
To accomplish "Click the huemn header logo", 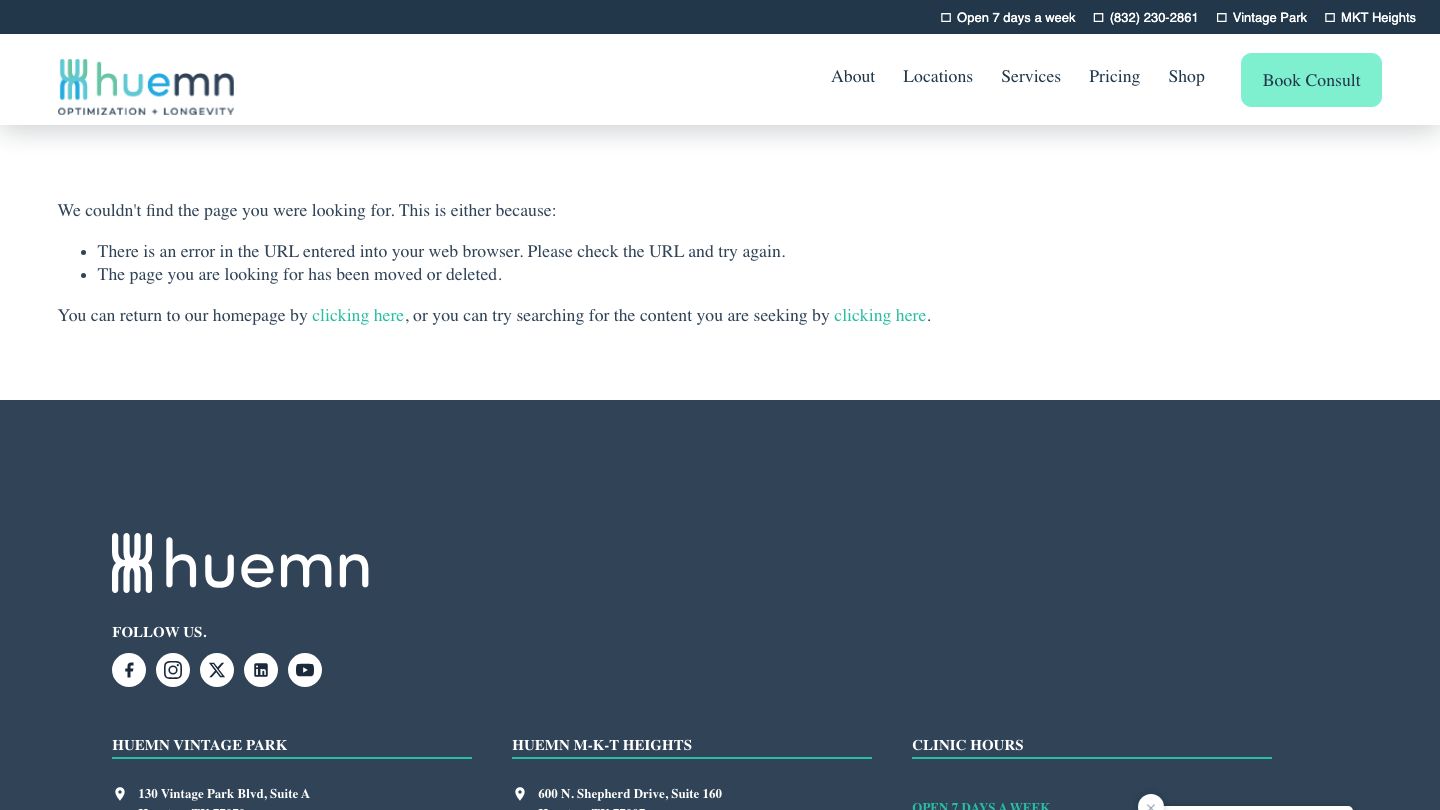I will point(146,86).
